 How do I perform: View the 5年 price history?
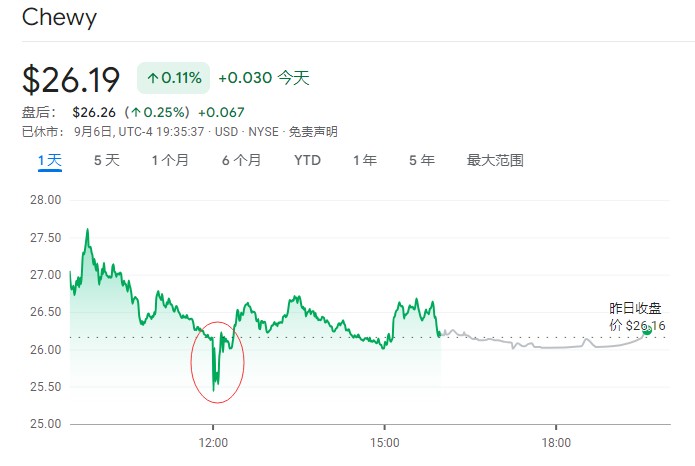(x=421, y=160)
